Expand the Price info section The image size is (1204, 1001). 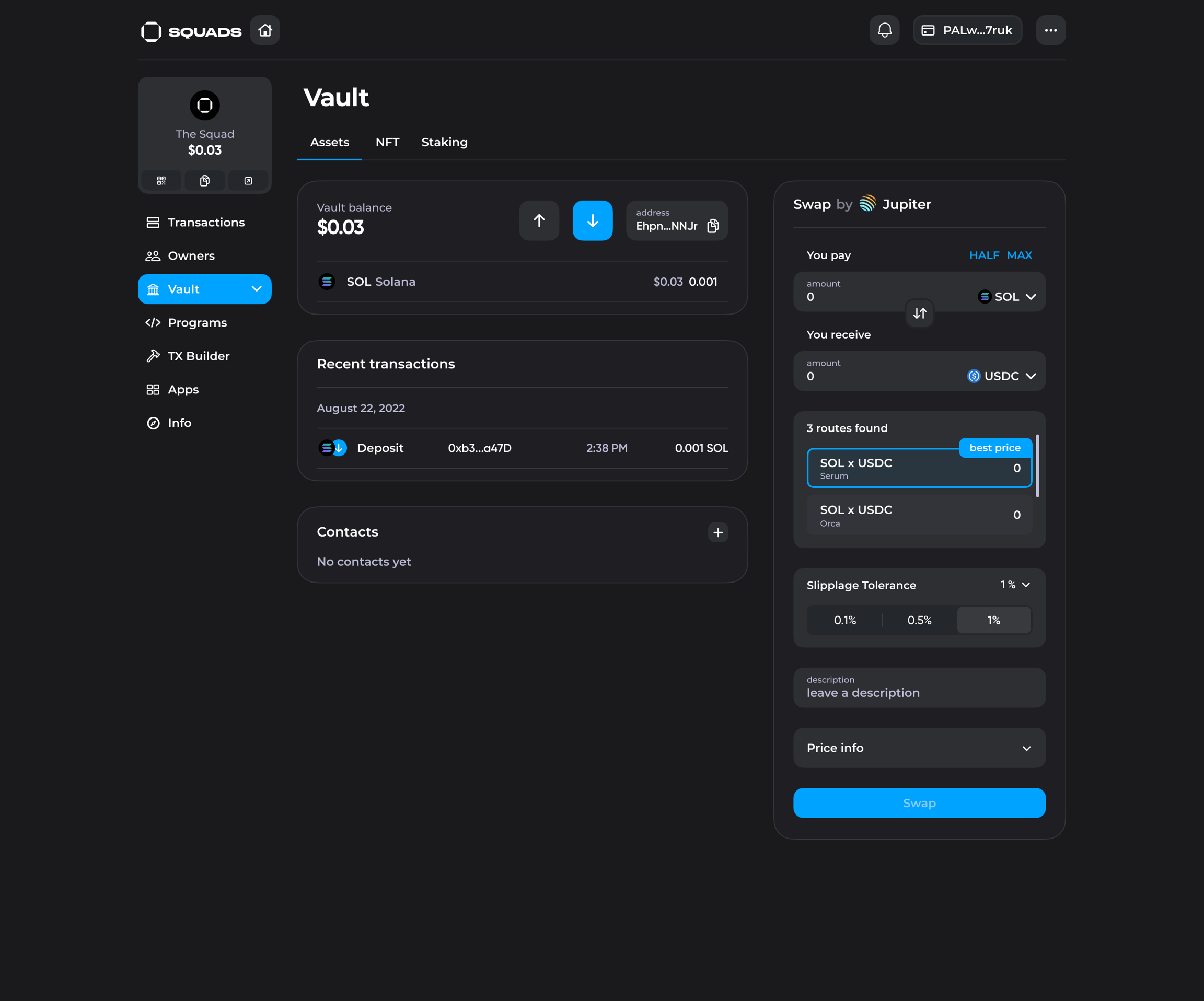(x=919, y=748)
